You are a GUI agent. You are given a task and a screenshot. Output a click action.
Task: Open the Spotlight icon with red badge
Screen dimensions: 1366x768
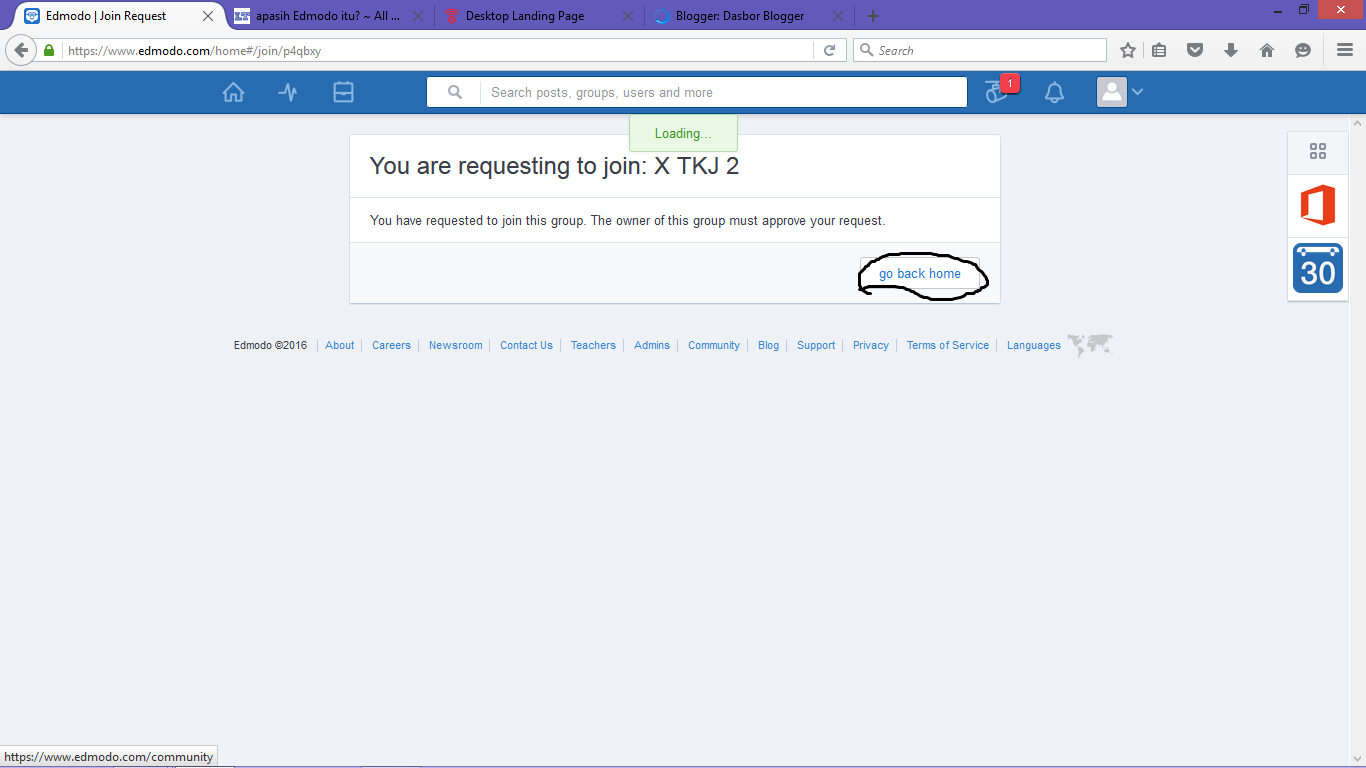pyautogui.click(x=995, y=92)
